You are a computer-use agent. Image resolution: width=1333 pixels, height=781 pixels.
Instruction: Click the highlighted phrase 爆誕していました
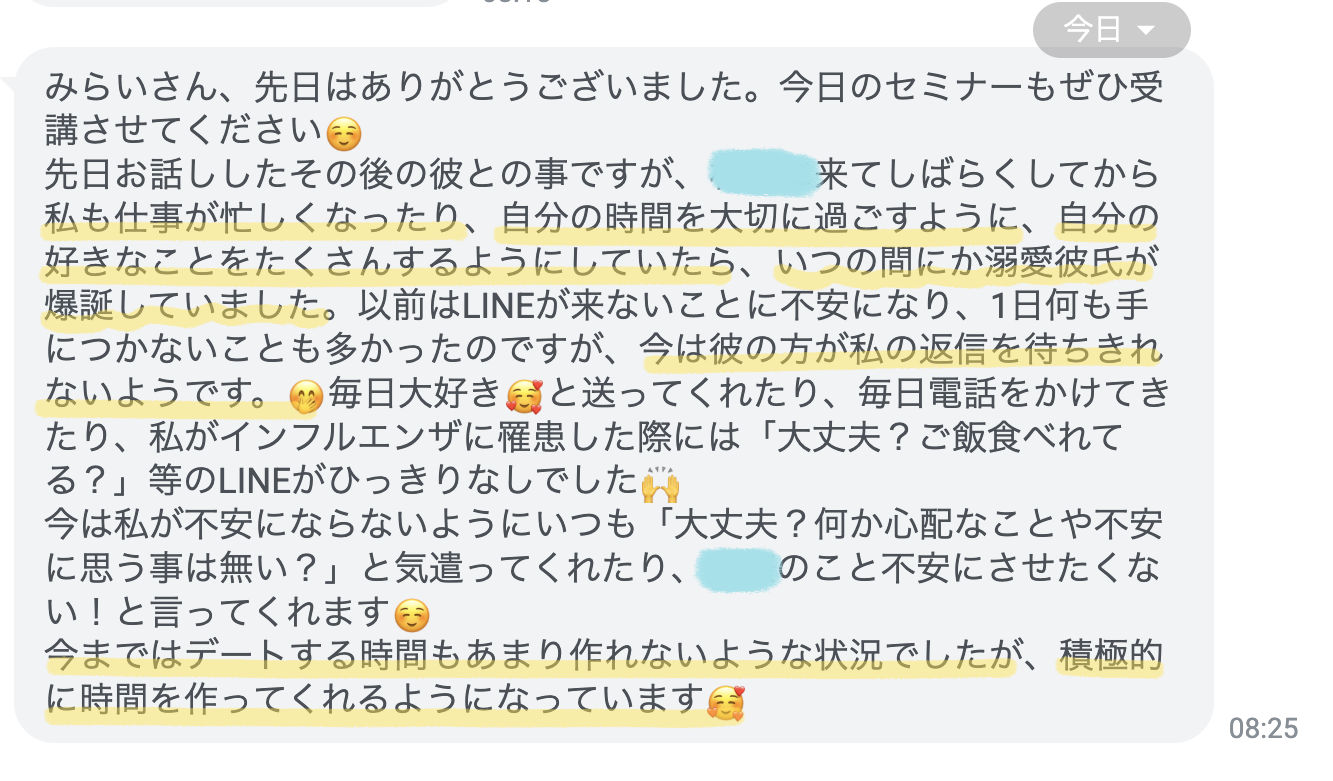[x=186, y=305]
